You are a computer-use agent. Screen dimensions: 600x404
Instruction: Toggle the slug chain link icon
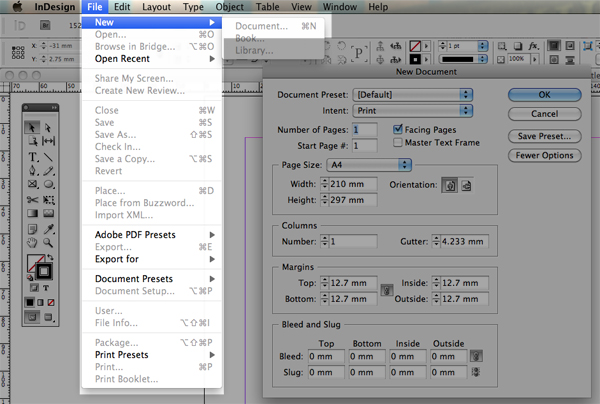[476, 372]
